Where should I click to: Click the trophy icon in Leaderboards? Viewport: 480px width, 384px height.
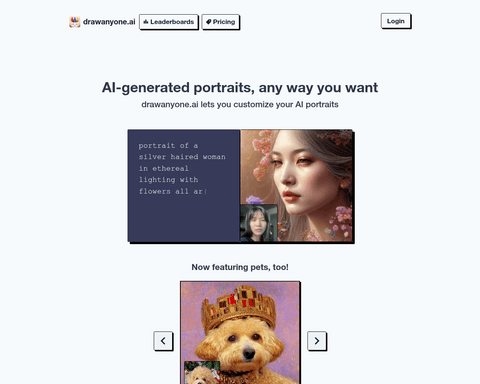pyautogui.click(x=146, y=22)
